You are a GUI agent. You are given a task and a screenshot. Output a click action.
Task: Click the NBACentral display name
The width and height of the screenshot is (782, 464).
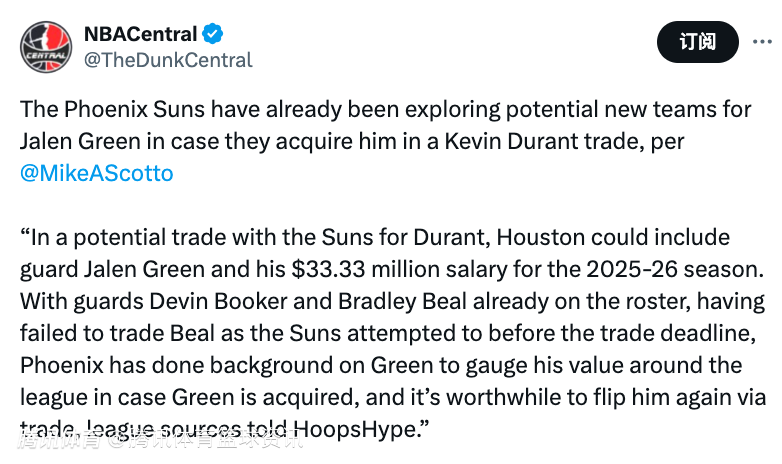click(x=139, y=34)
